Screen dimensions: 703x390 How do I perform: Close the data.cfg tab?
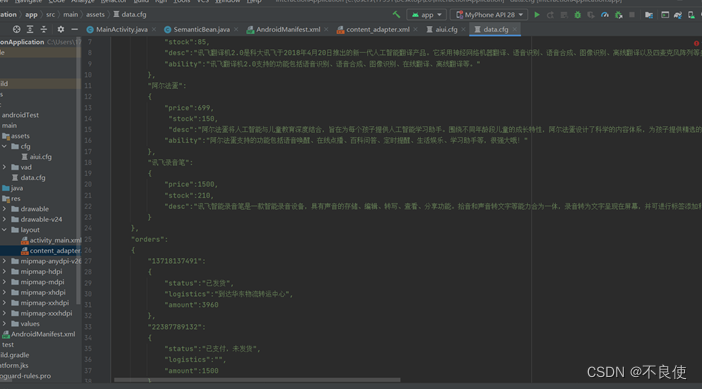515,30
